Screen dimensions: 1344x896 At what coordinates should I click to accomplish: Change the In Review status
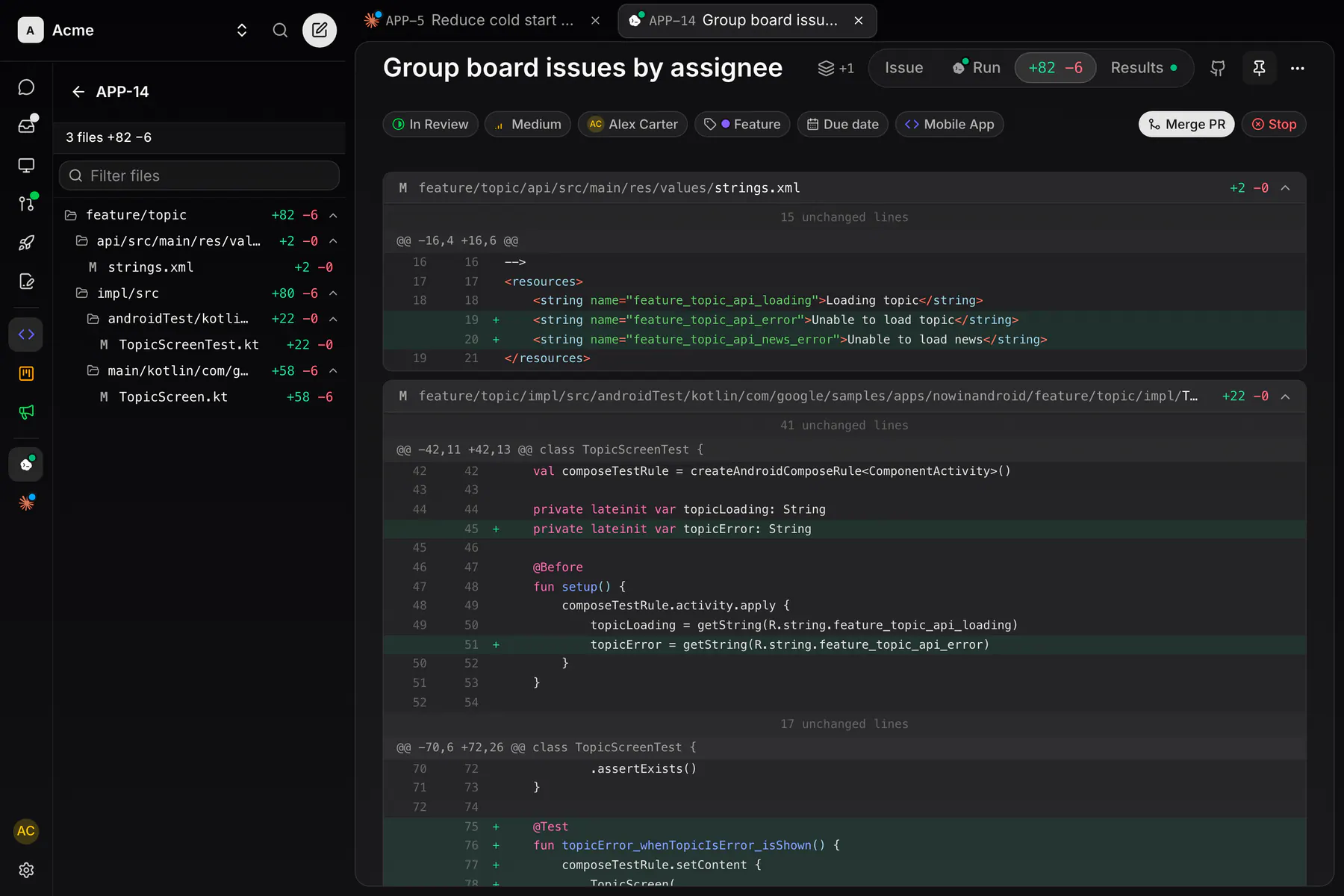coord(430,124)
